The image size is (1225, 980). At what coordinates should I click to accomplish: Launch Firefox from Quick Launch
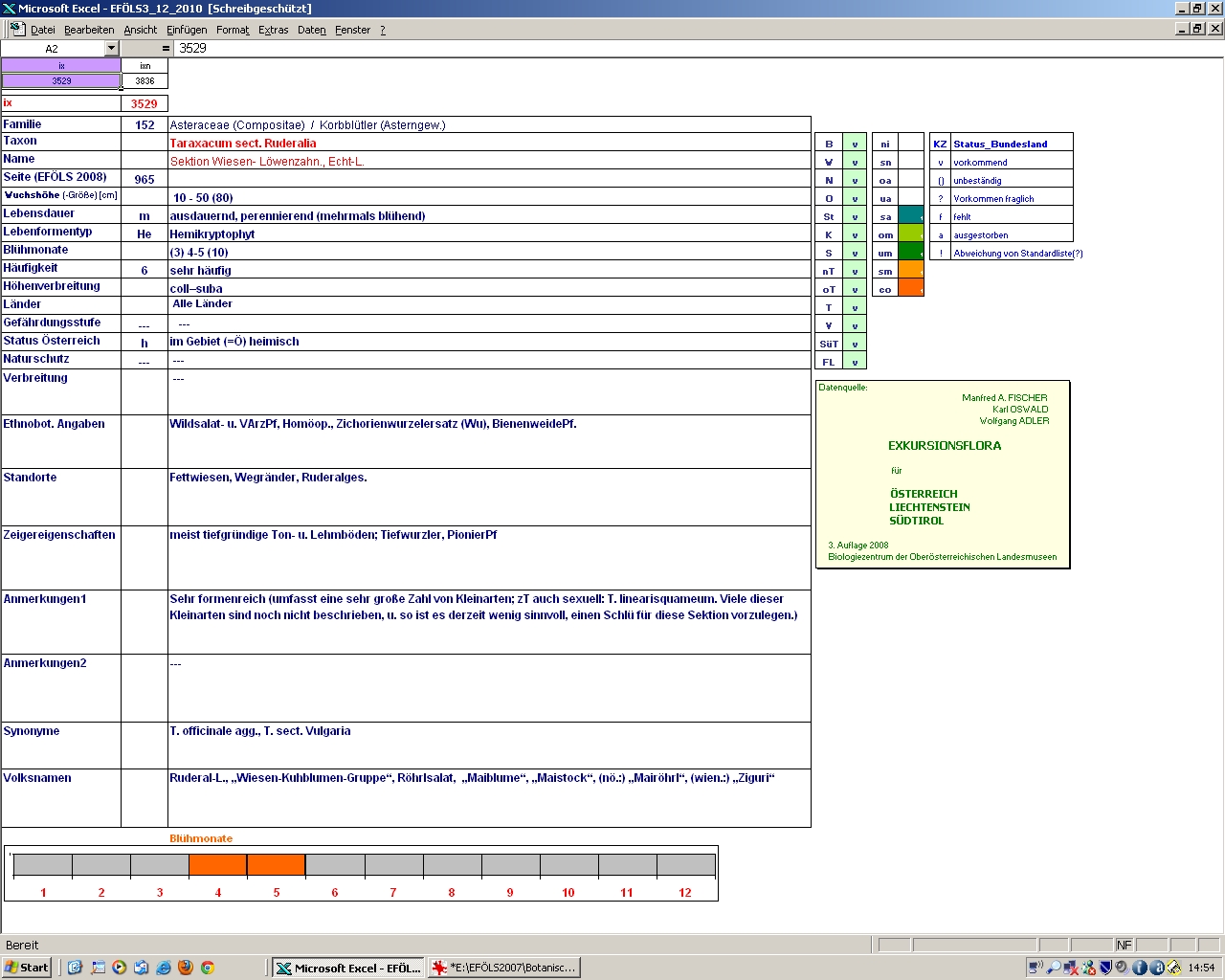click(x=186, y=968)
